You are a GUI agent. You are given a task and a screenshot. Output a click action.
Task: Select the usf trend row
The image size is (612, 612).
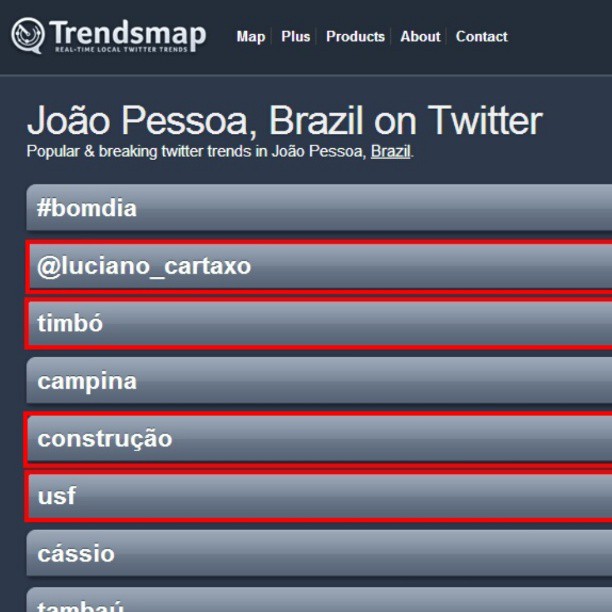319,496
